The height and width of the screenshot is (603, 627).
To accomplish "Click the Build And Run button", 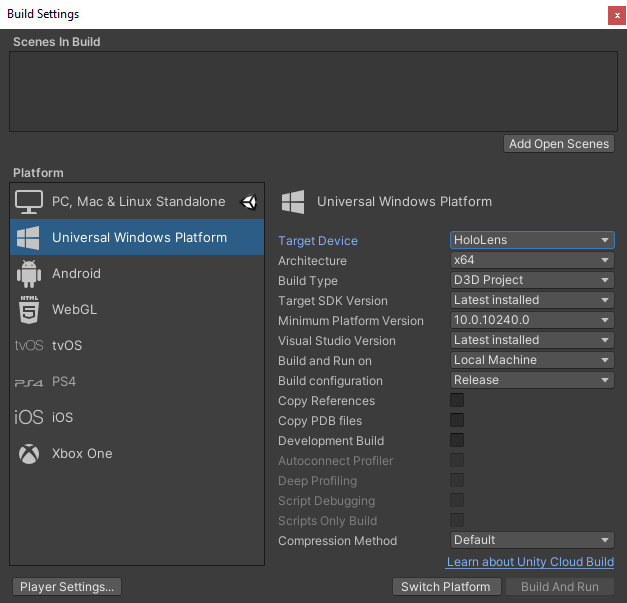I will pyautogui.click(x=560, y=587).
